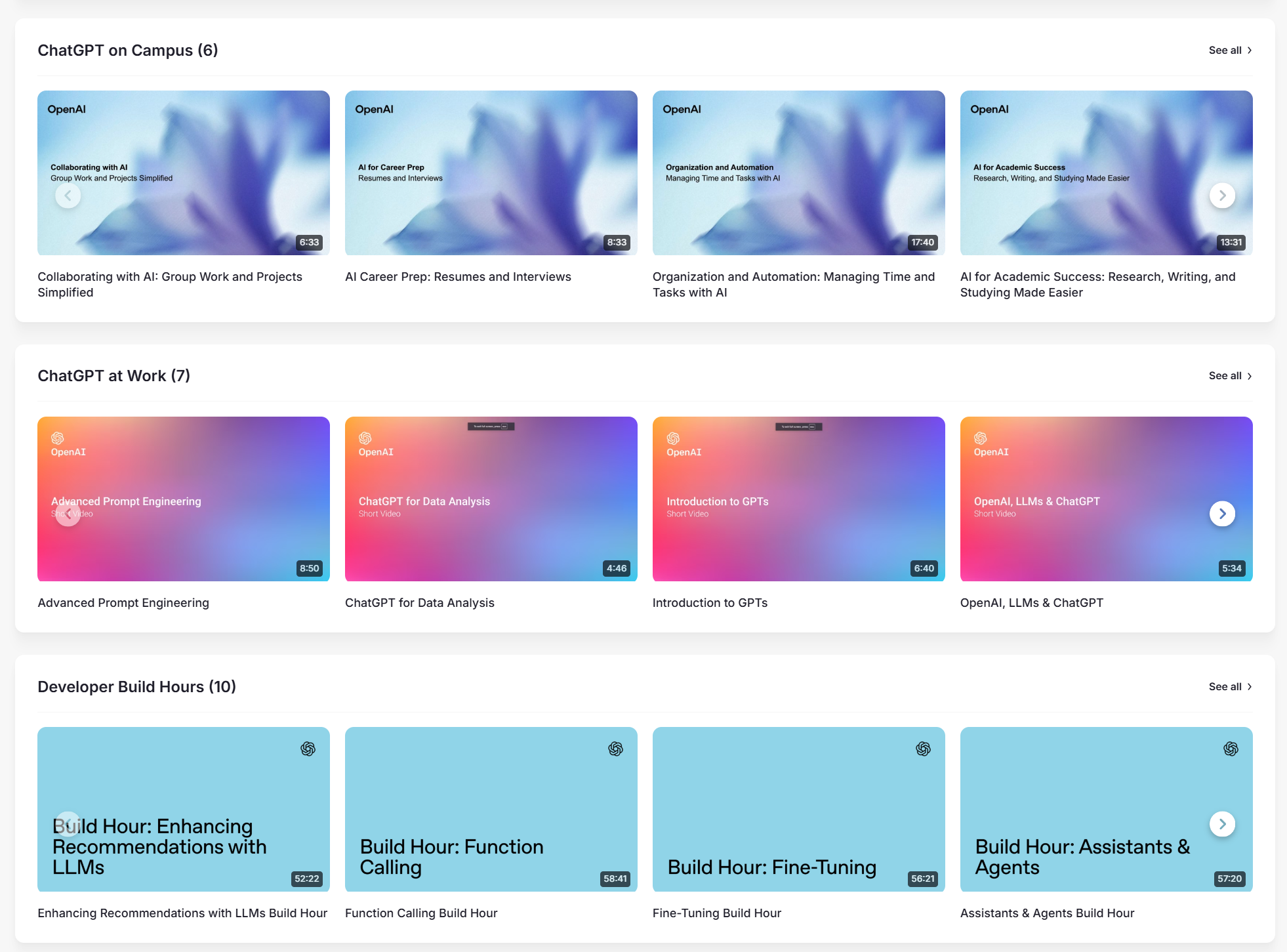Image resolution: width=1287 pixels, height=952 pixels.
Task: Open Organization and Automation video thumbnail
Action: pos(799,173)
